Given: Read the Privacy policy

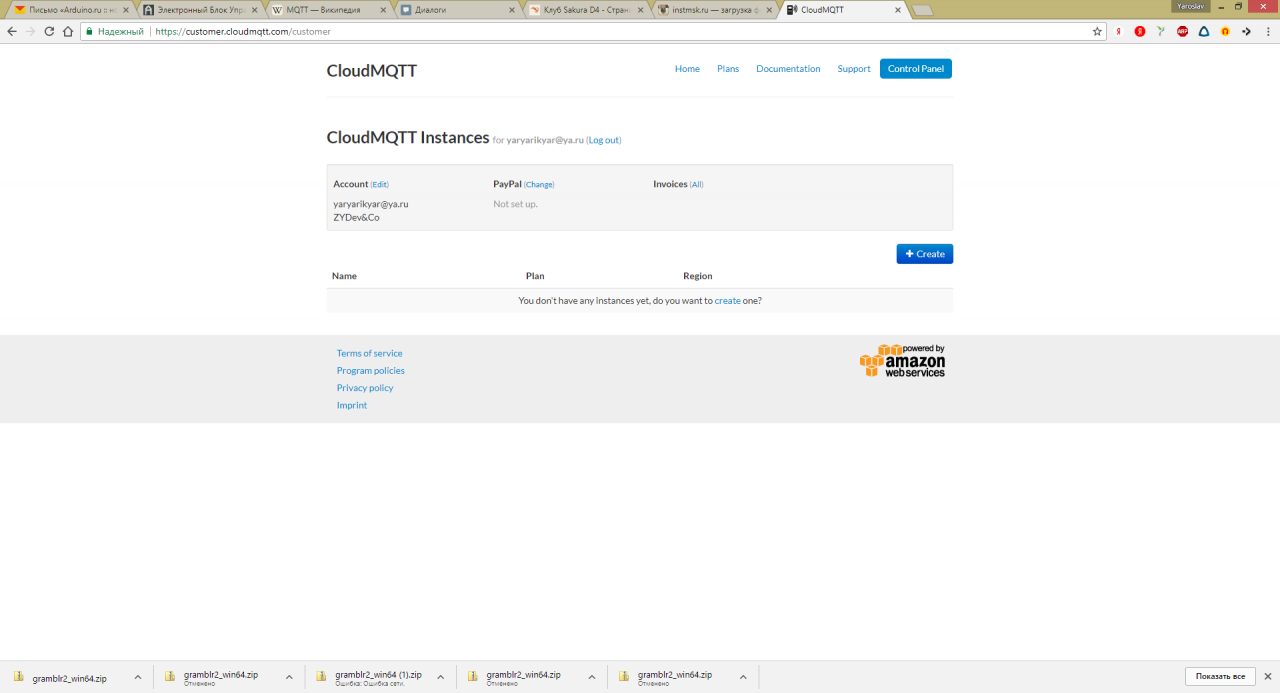Looking at the screenshot, I should [365, 388].
